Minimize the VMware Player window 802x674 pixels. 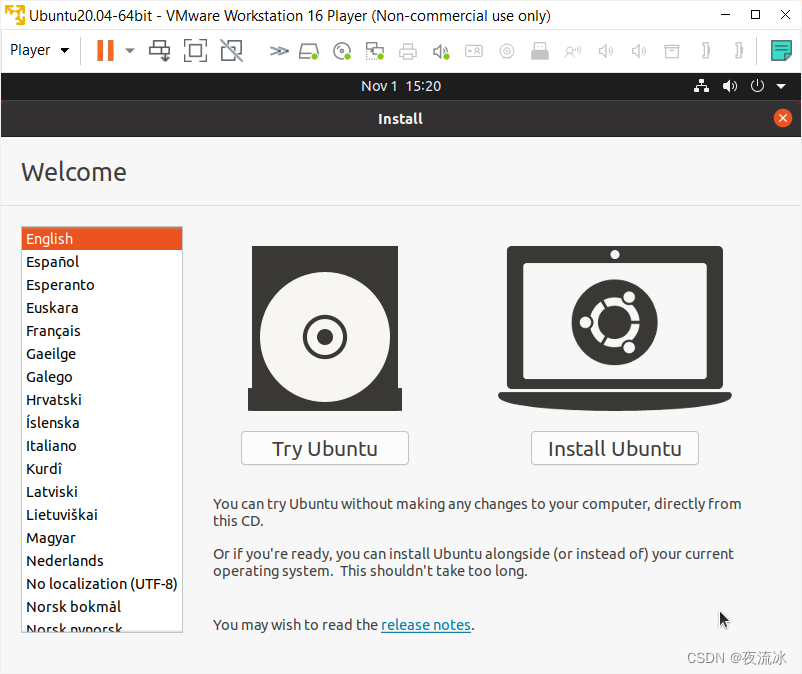[x=725, y=15]
